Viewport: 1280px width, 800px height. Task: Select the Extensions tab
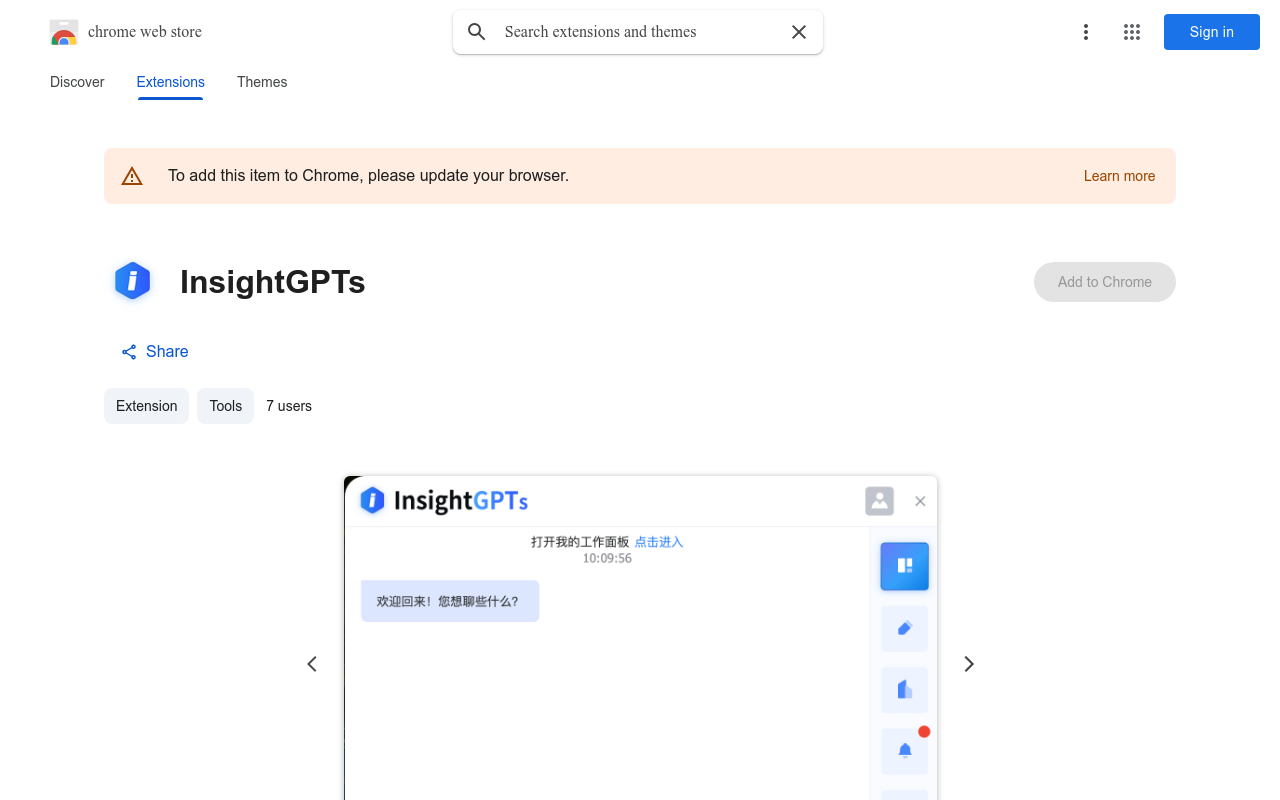(x=170, y=82)
